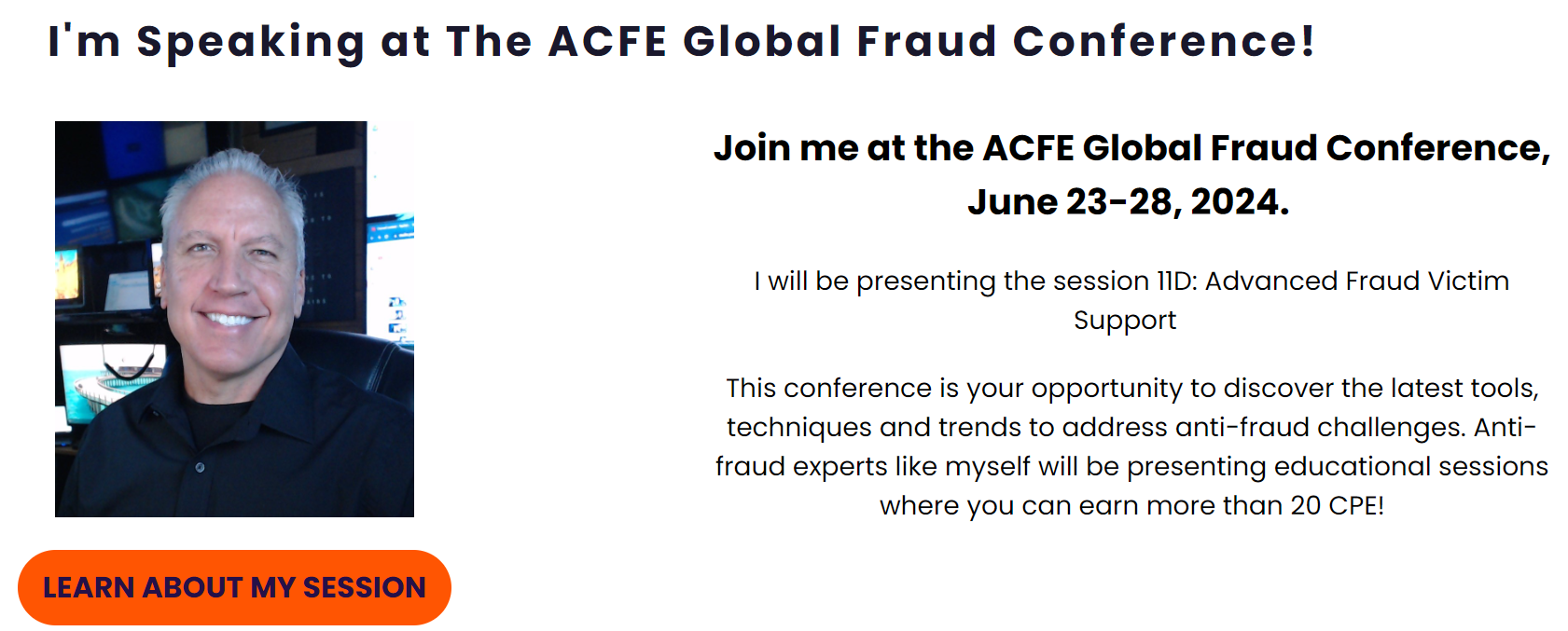Click the line starting "techniques and trends"
This screenshot has width=1568, height=631.
point(1131,428)
